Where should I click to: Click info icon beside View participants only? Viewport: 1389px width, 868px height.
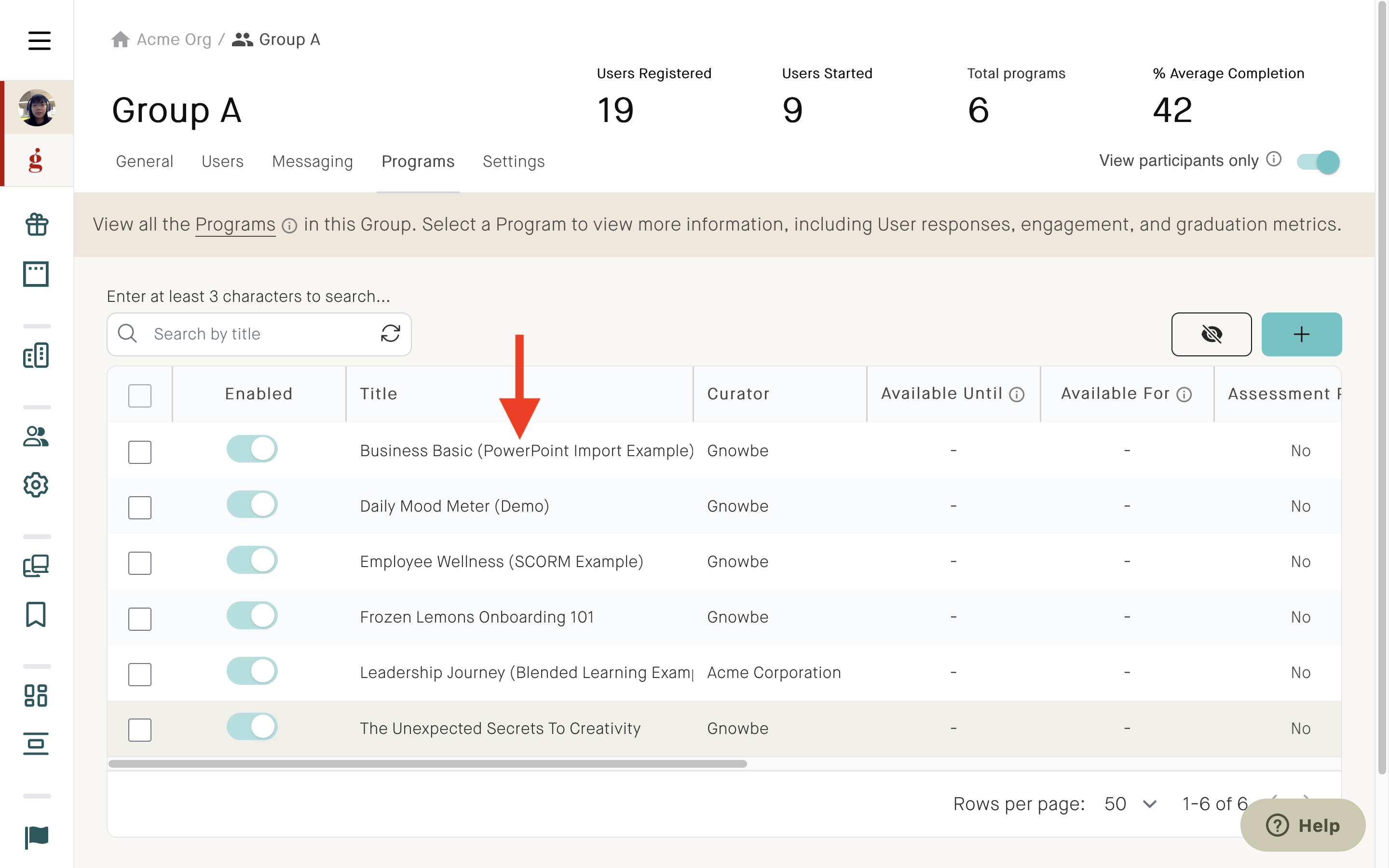pyautogui.click(x=1274, y=159)
